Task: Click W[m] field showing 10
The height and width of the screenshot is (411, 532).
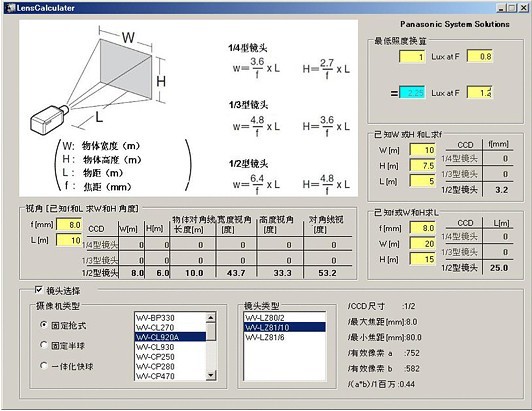Action: point(422,150)
